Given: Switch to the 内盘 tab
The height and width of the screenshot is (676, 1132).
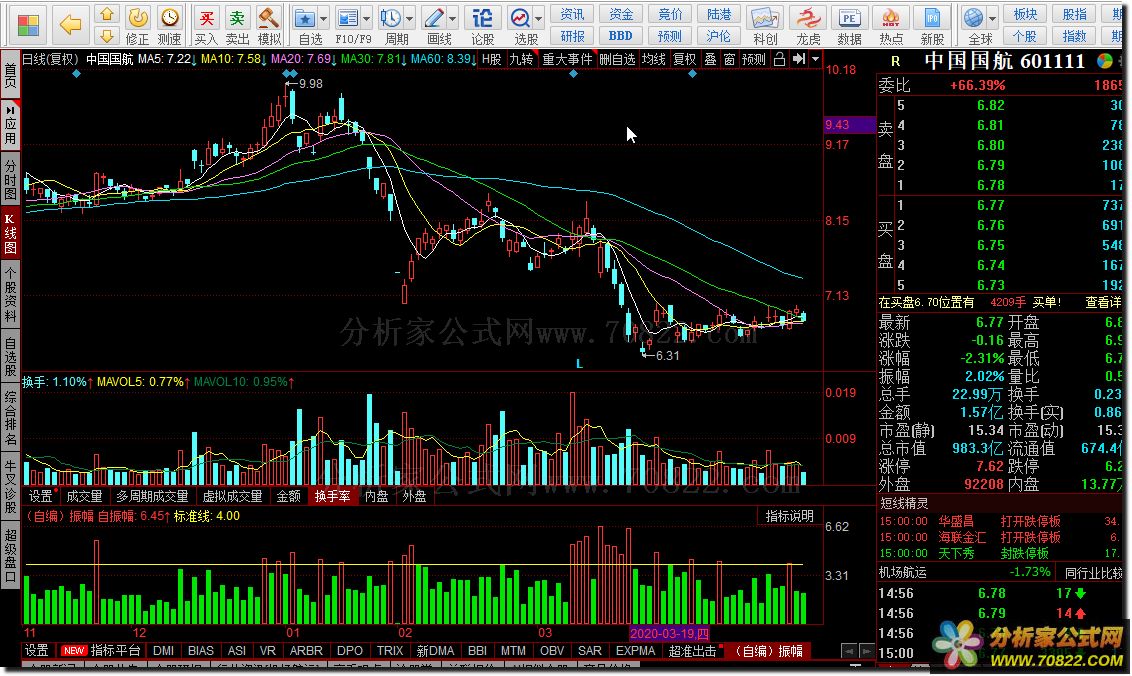Looking at the screenshot, I should coord(377,496).
